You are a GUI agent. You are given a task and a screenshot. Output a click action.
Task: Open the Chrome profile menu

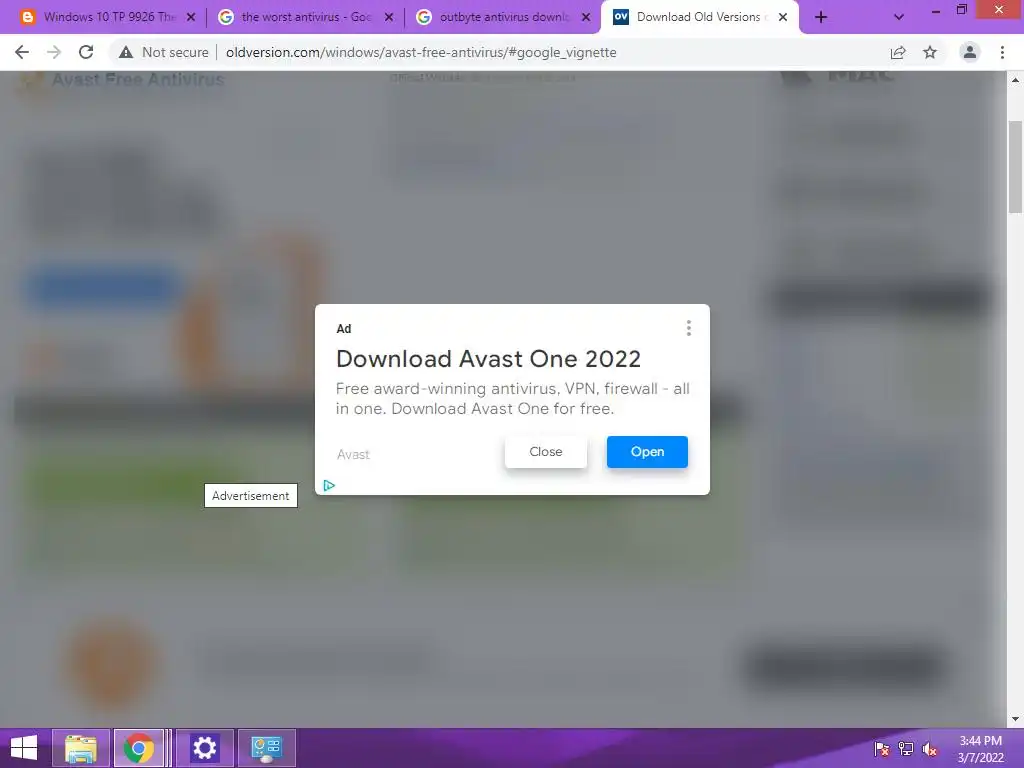tap(970, 52)
